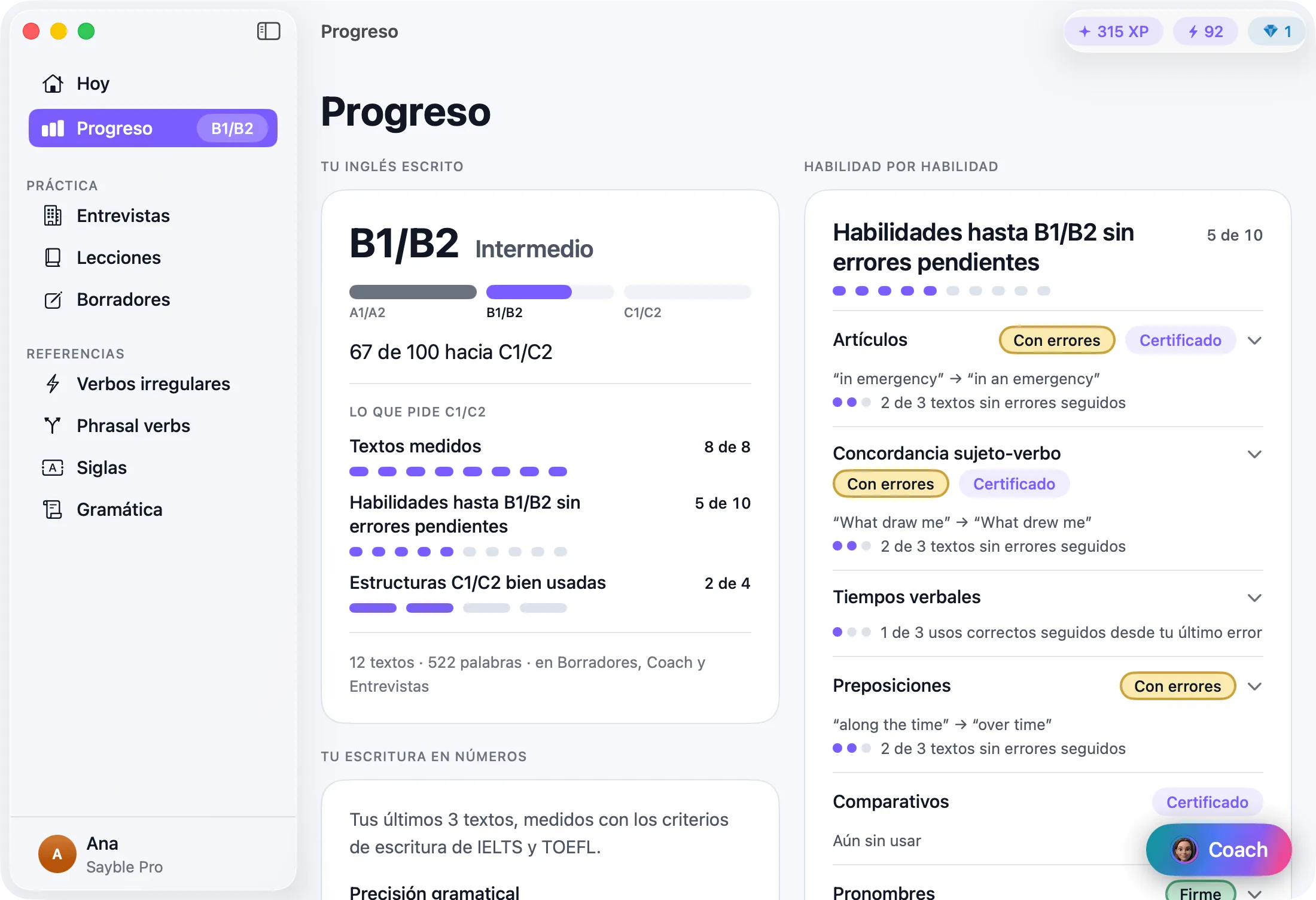Click the Phrasal verbs branch icon
This screenshot has height=900, width=1316.
tap(53, 425)
